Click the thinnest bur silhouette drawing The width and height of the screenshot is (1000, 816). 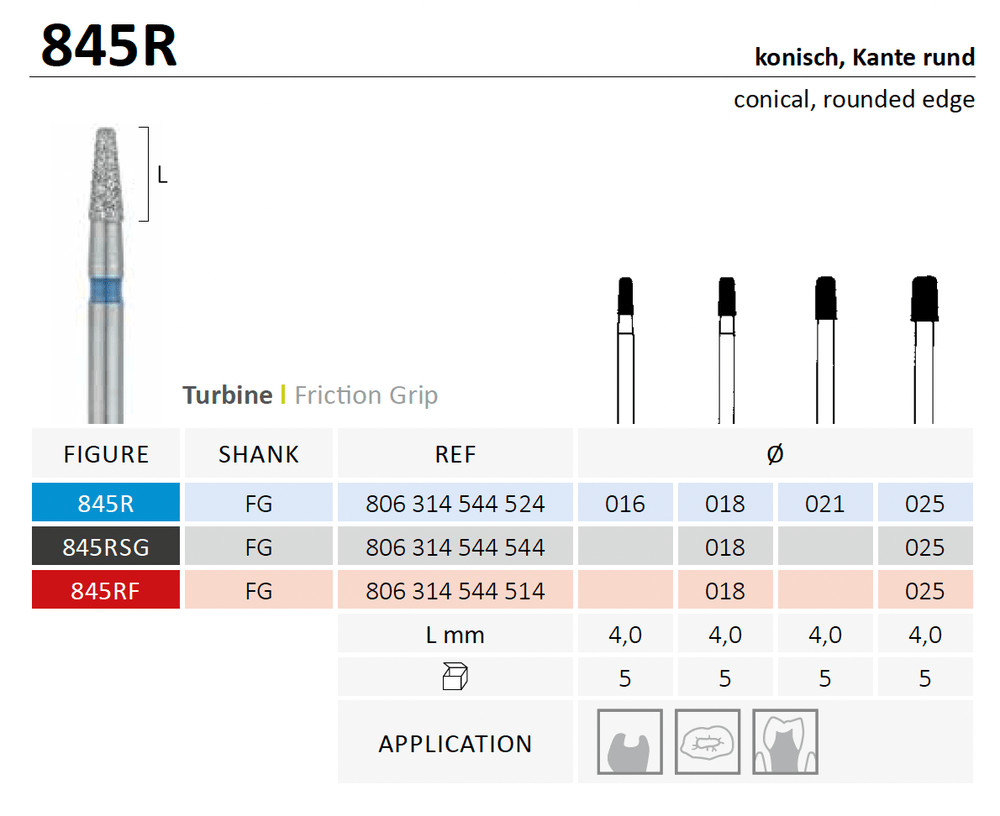[x=625, y=350]
